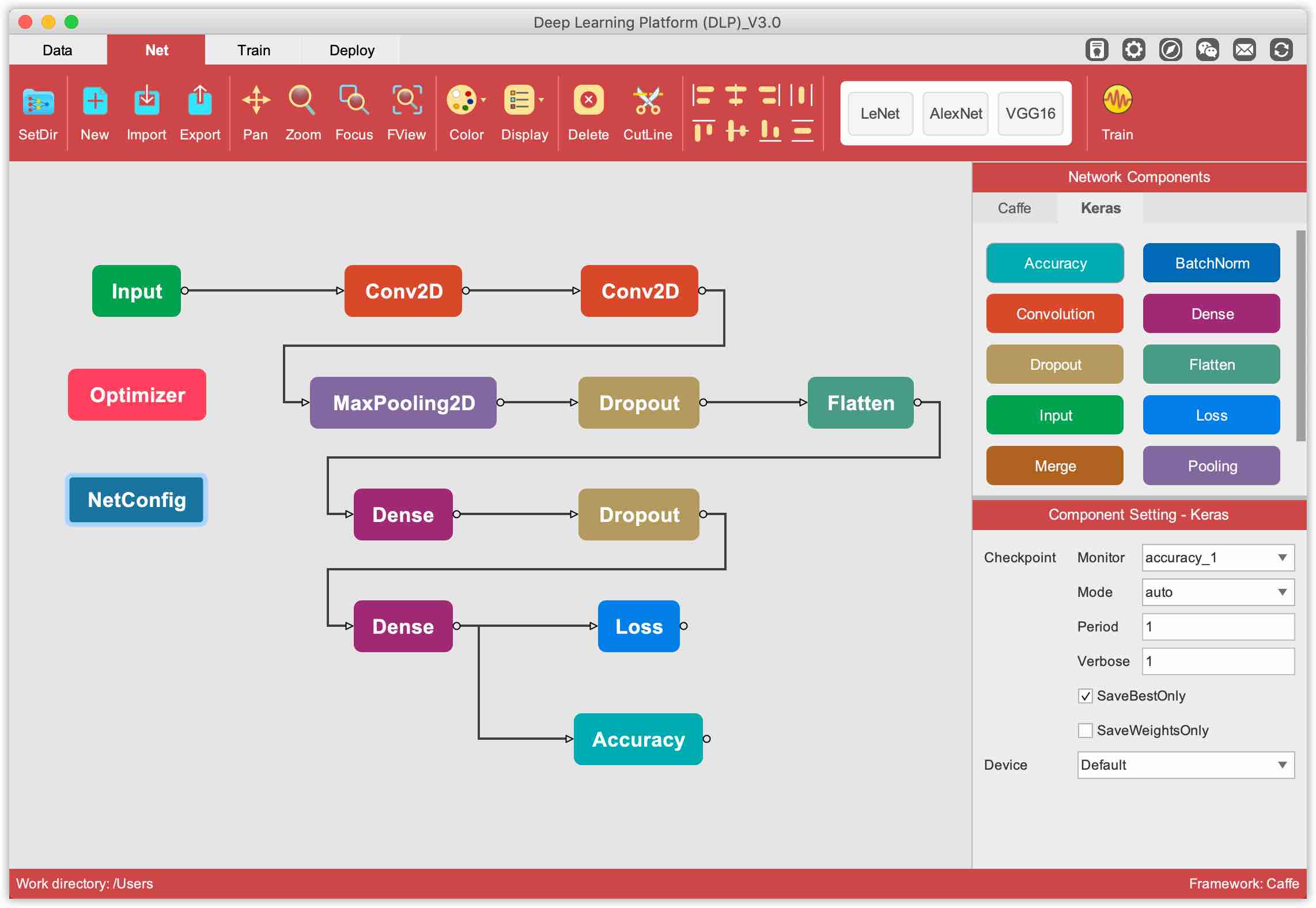Click the Export network icon
Screen dimensions: 1316x908
click(199, 102)
